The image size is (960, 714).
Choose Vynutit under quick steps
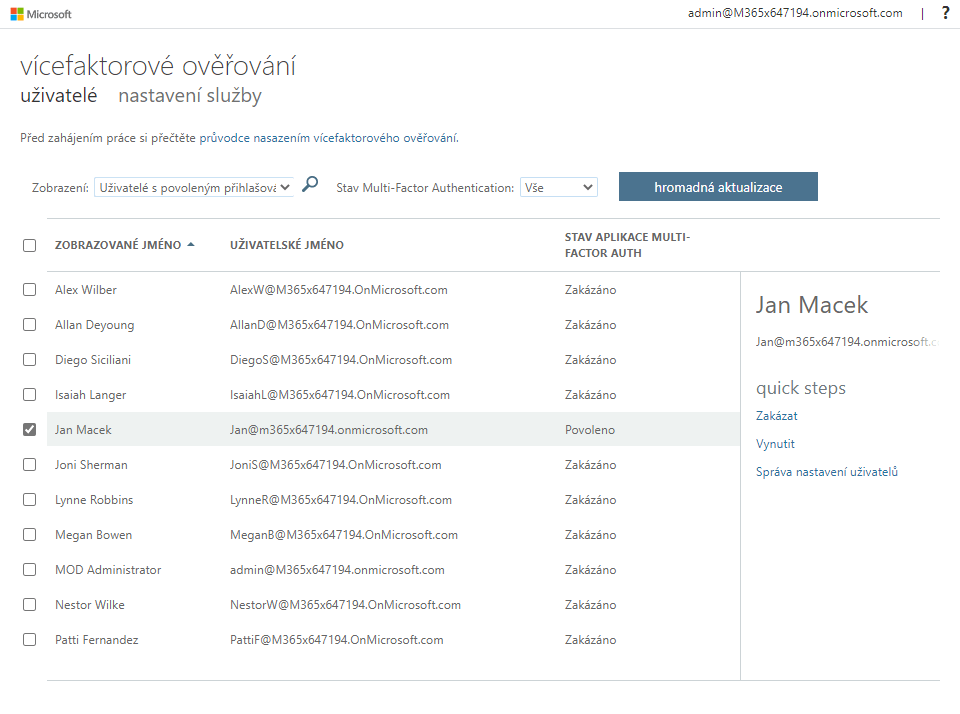tap(775, 444)
